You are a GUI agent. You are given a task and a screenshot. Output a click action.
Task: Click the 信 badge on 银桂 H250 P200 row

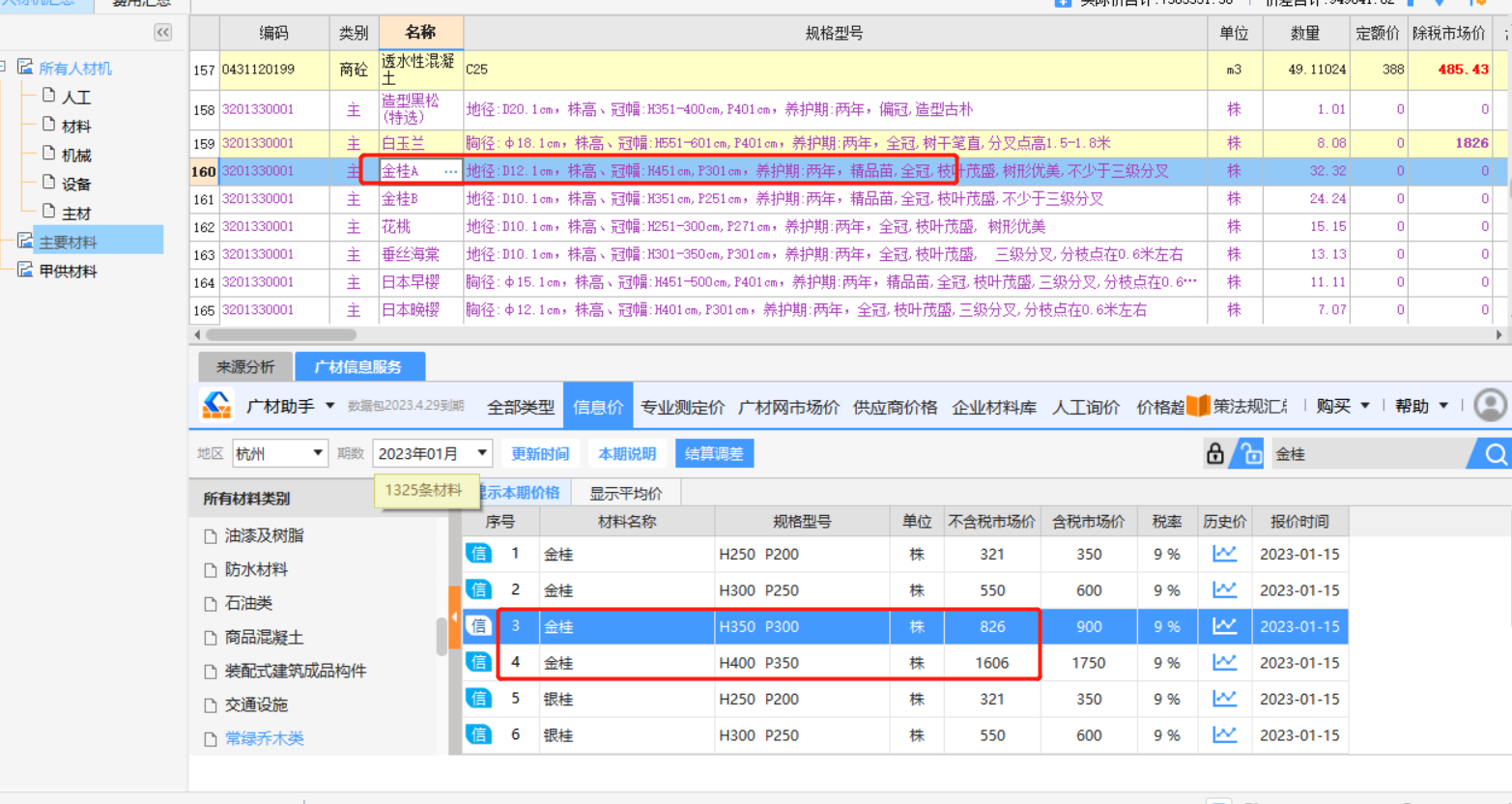(x=479, y=699)
